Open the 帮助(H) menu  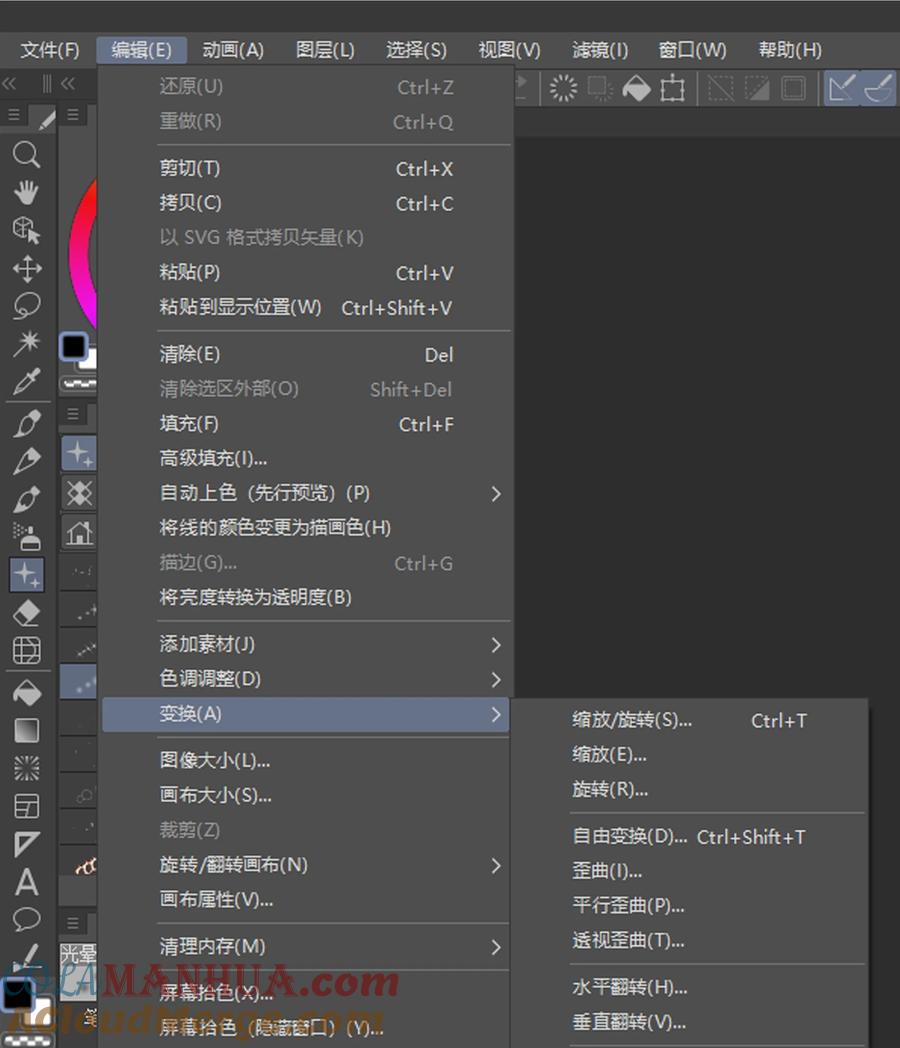[790, 50]
